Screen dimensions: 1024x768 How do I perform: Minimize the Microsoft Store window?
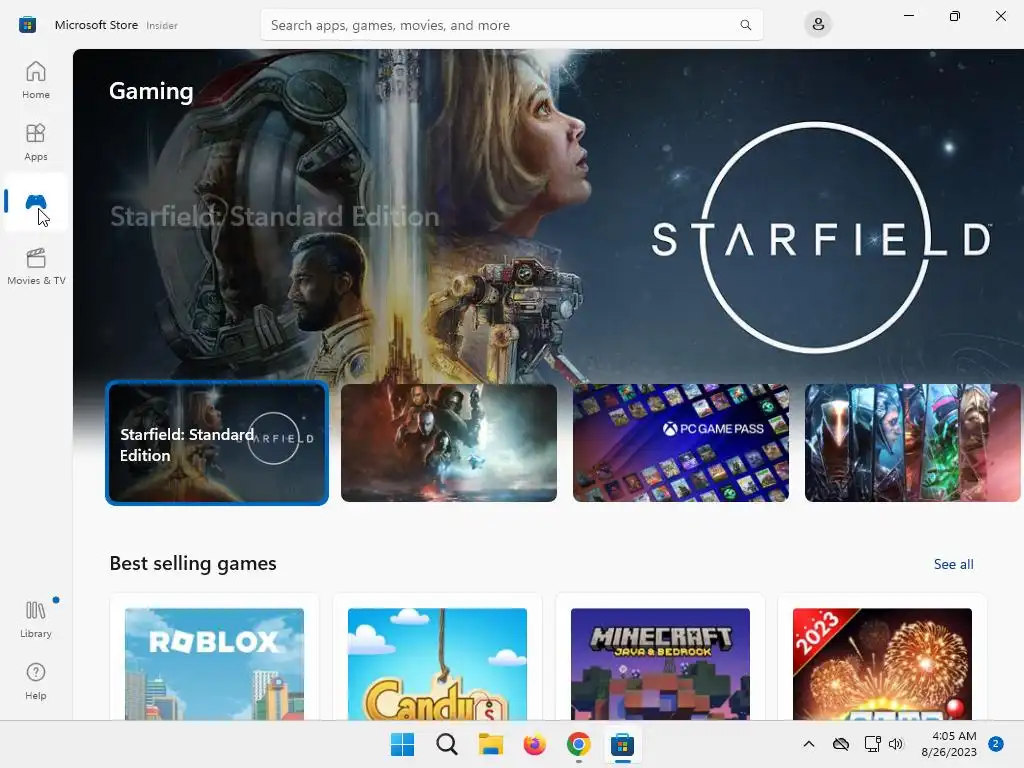tap(908, 16)
